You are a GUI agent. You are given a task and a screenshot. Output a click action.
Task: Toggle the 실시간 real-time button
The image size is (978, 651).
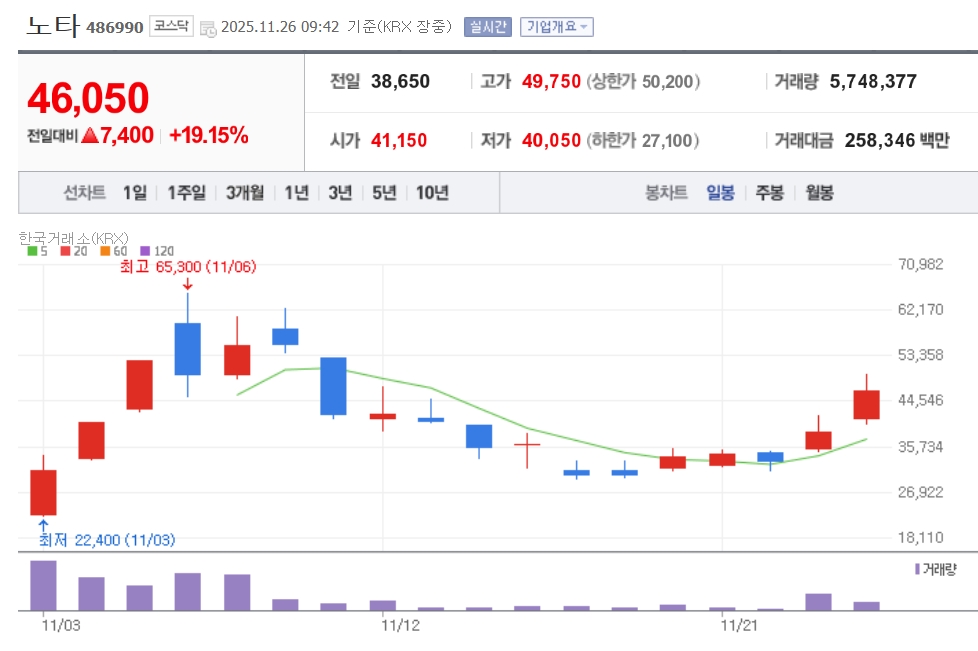(x=487, y=27)
